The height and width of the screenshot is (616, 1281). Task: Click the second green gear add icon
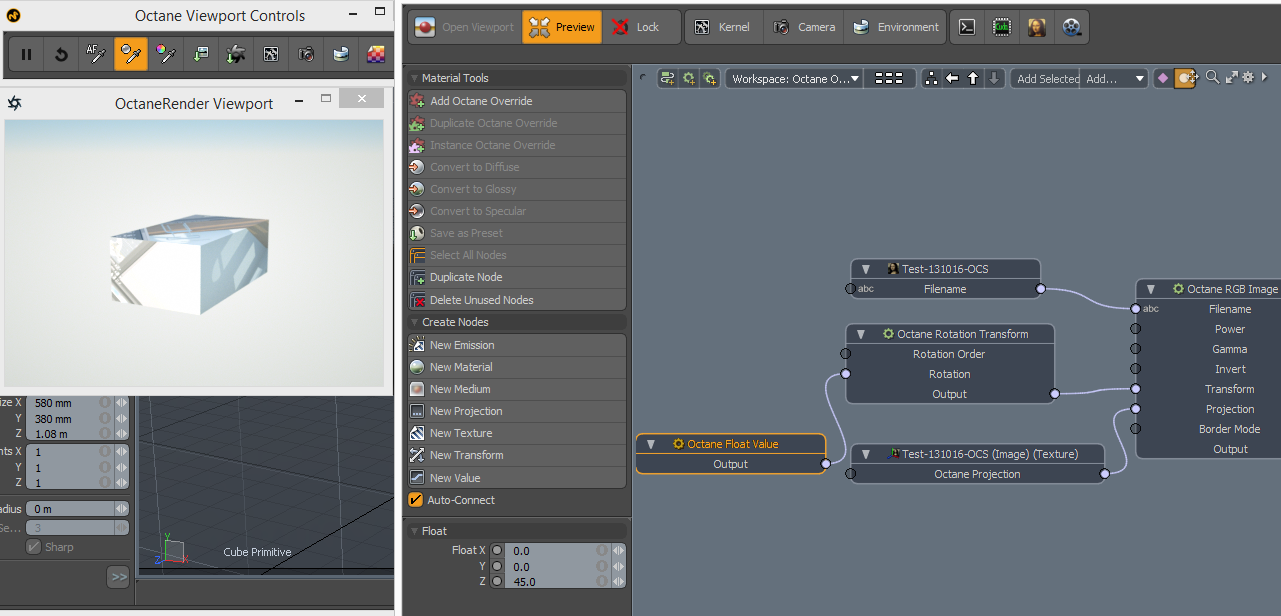(709, 78)
